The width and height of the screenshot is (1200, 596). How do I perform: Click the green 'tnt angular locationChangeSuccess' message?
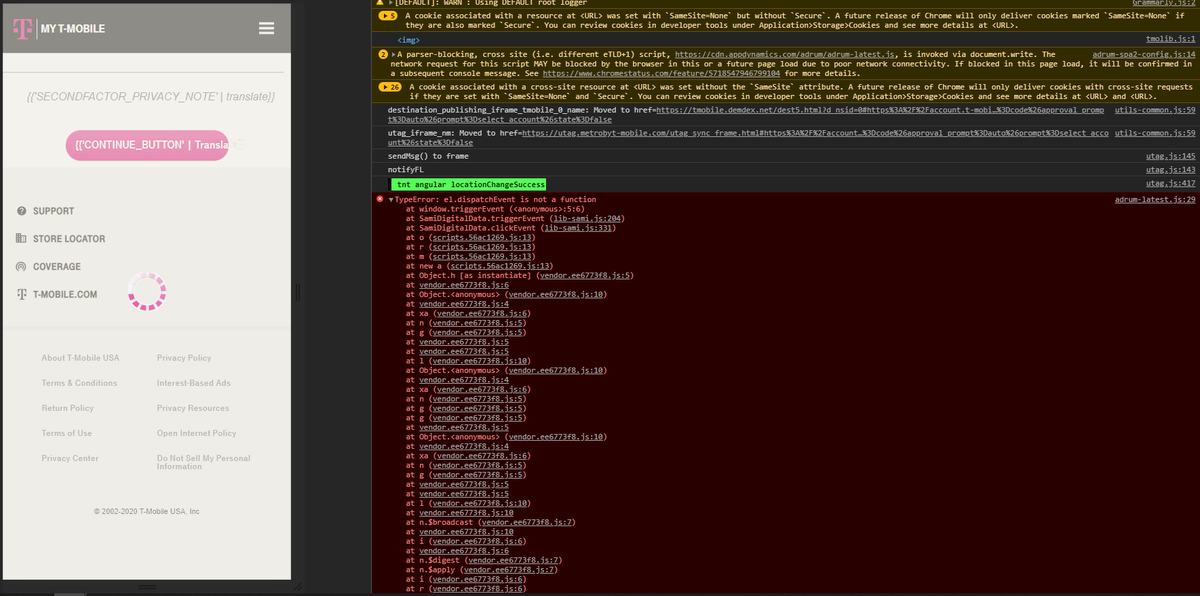click(469, 185)
